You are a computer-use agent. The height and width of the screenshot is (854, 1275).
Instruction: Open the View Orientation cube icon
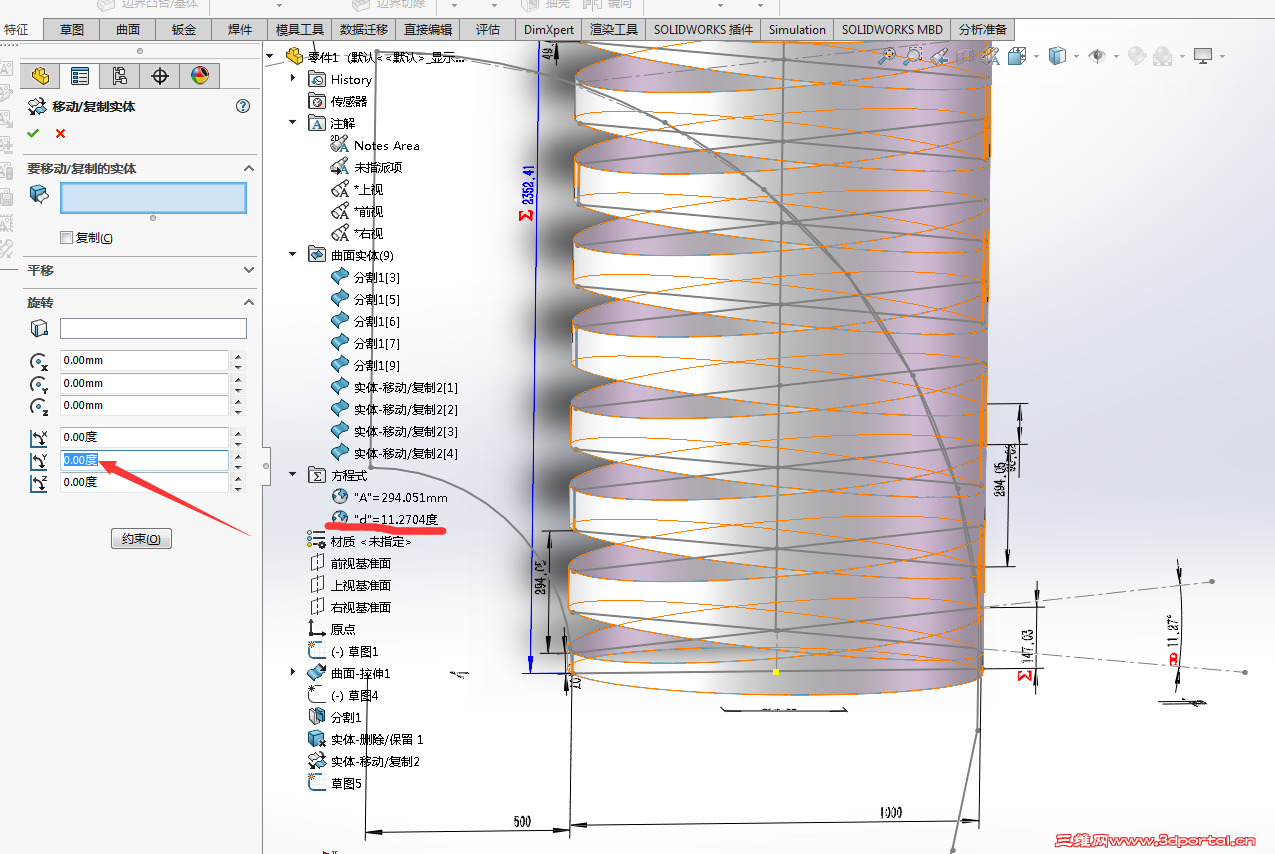[1017, 56]
